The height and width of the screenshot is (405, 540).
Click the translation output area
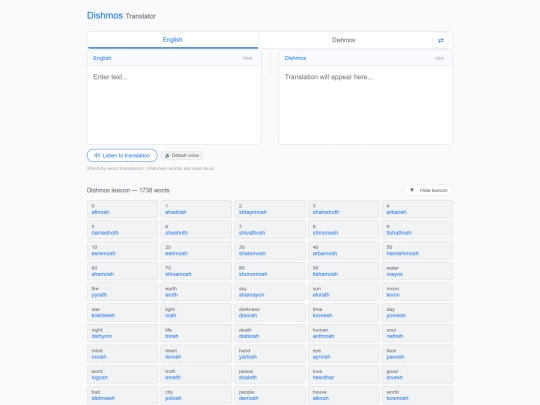[365, 104]
